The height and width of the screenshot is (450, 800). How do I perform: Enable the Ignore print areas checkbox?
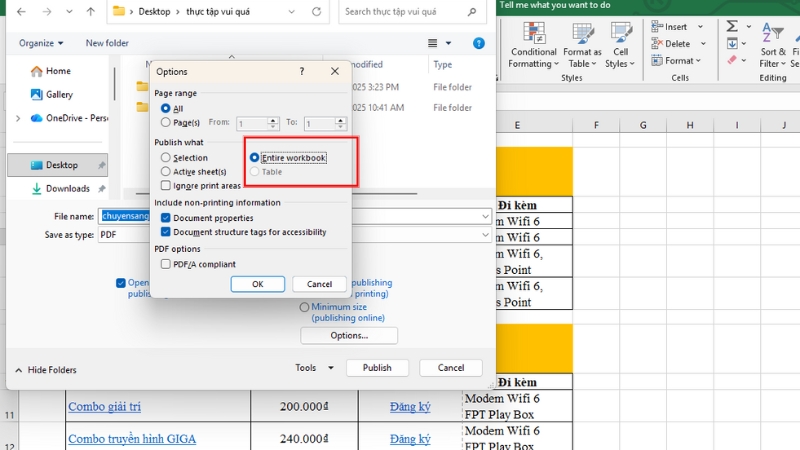coord(166,186)
